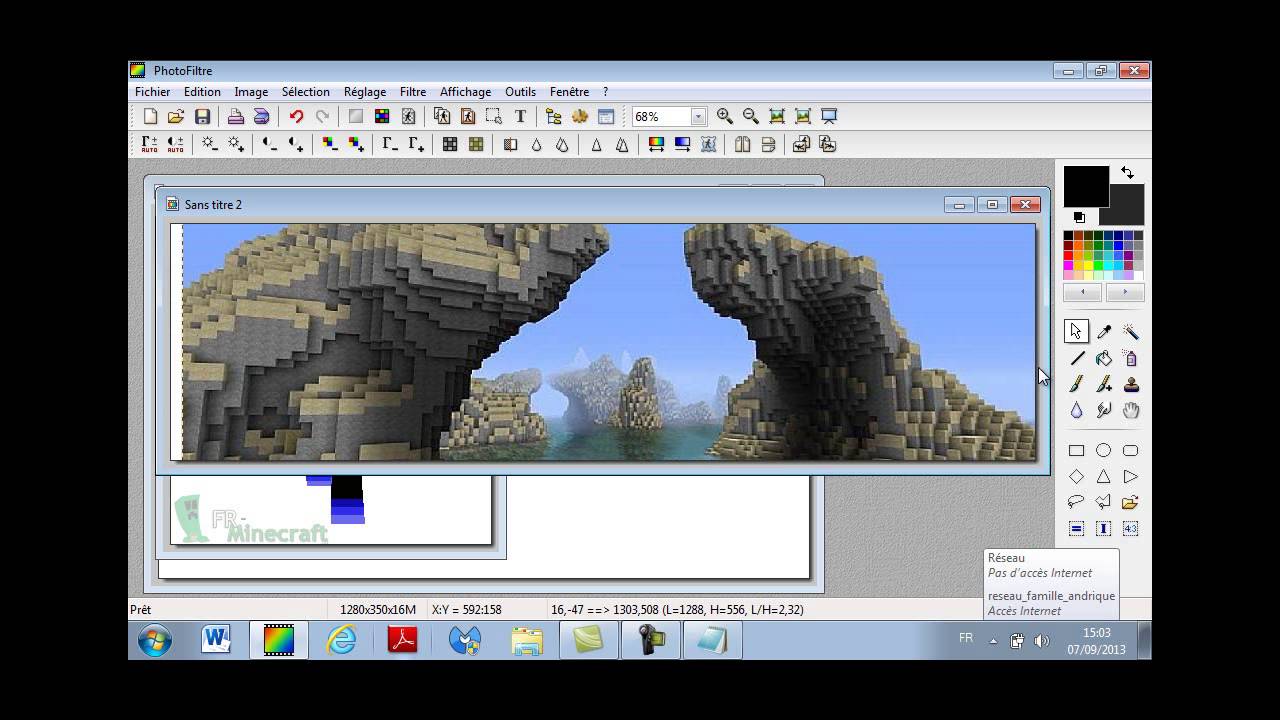Click the Text tool T icon
Image resolution: width=1280 pixels, height=720 pixels.
[520, 116]
